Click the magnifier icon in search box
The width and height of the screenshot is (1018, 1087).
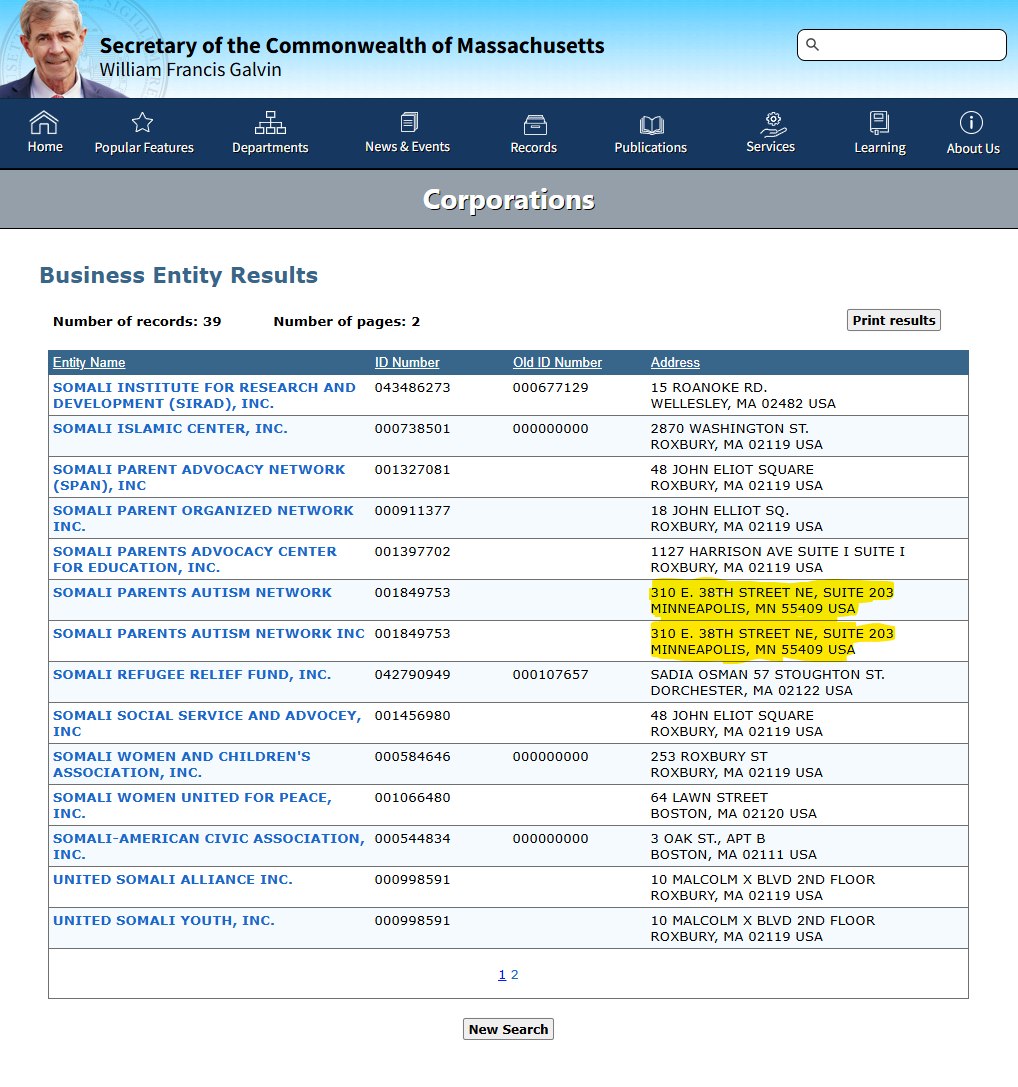tap(813, 45)
